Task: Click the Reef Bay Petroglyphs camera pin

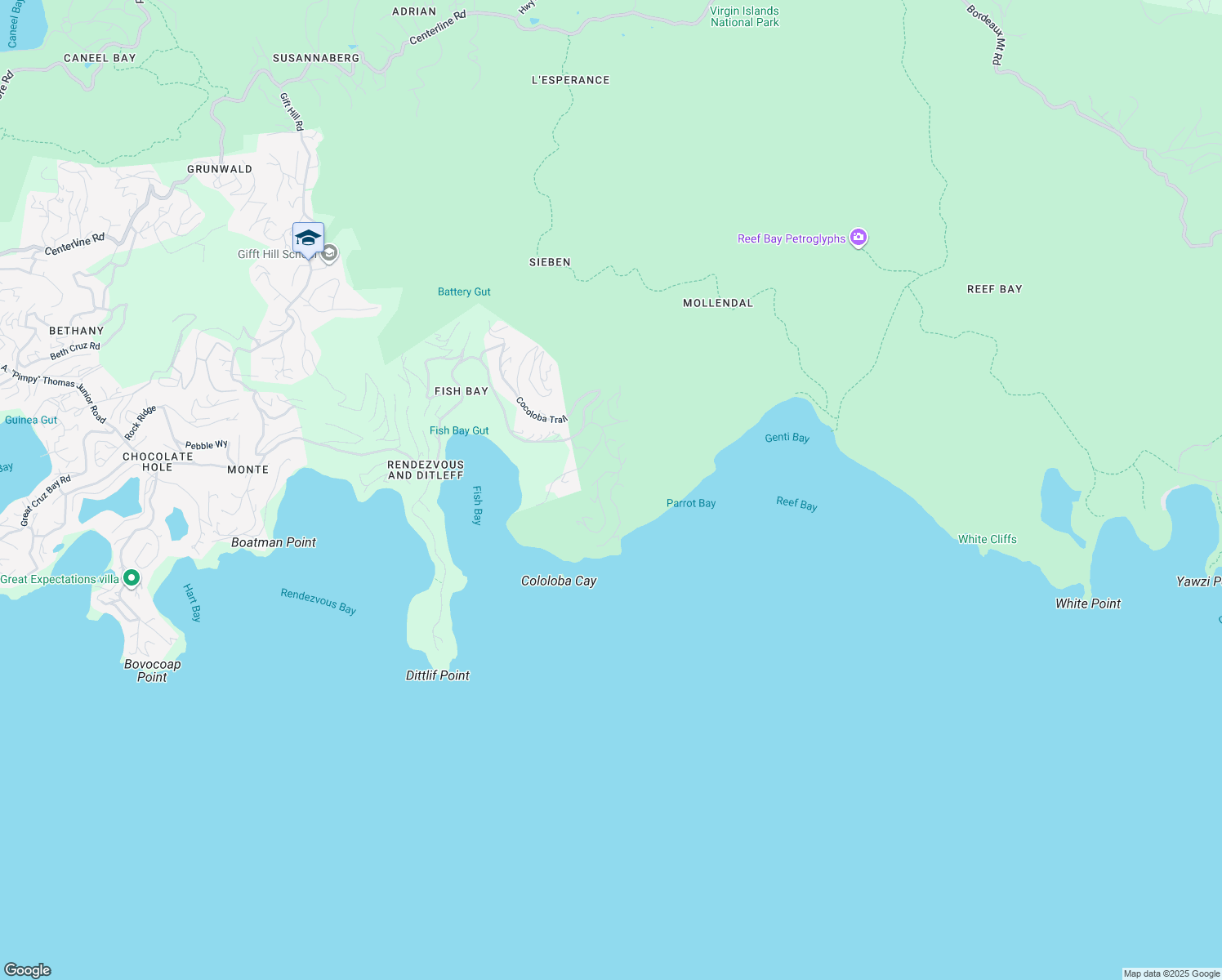Action: 858,238
